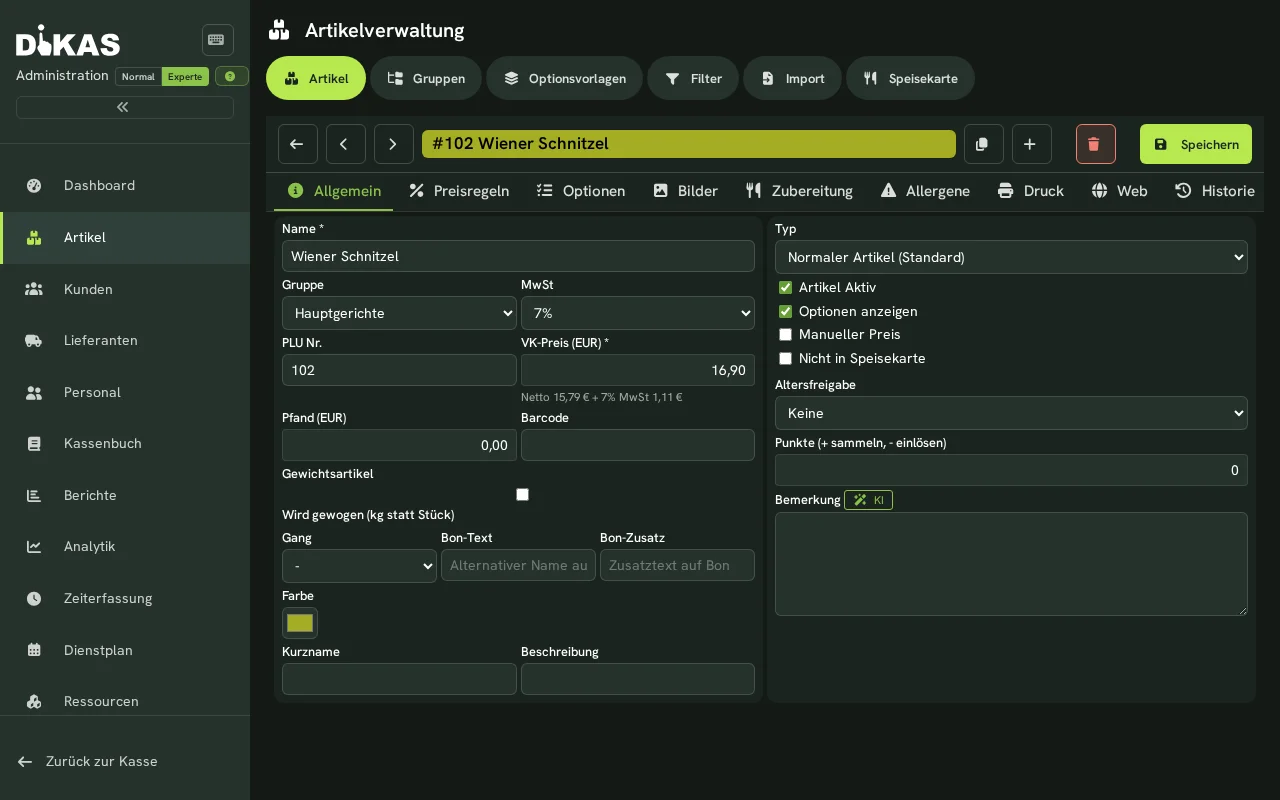Open the Altersfreigabe dropdown
The image size is (1280, 800).
(x=1011, y=413)
